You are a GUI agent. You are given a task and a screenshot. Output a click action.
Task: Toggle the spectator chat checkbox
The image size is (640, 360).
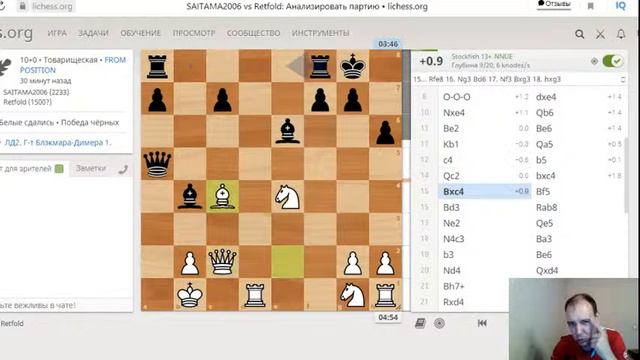click(x=59, y=169)
